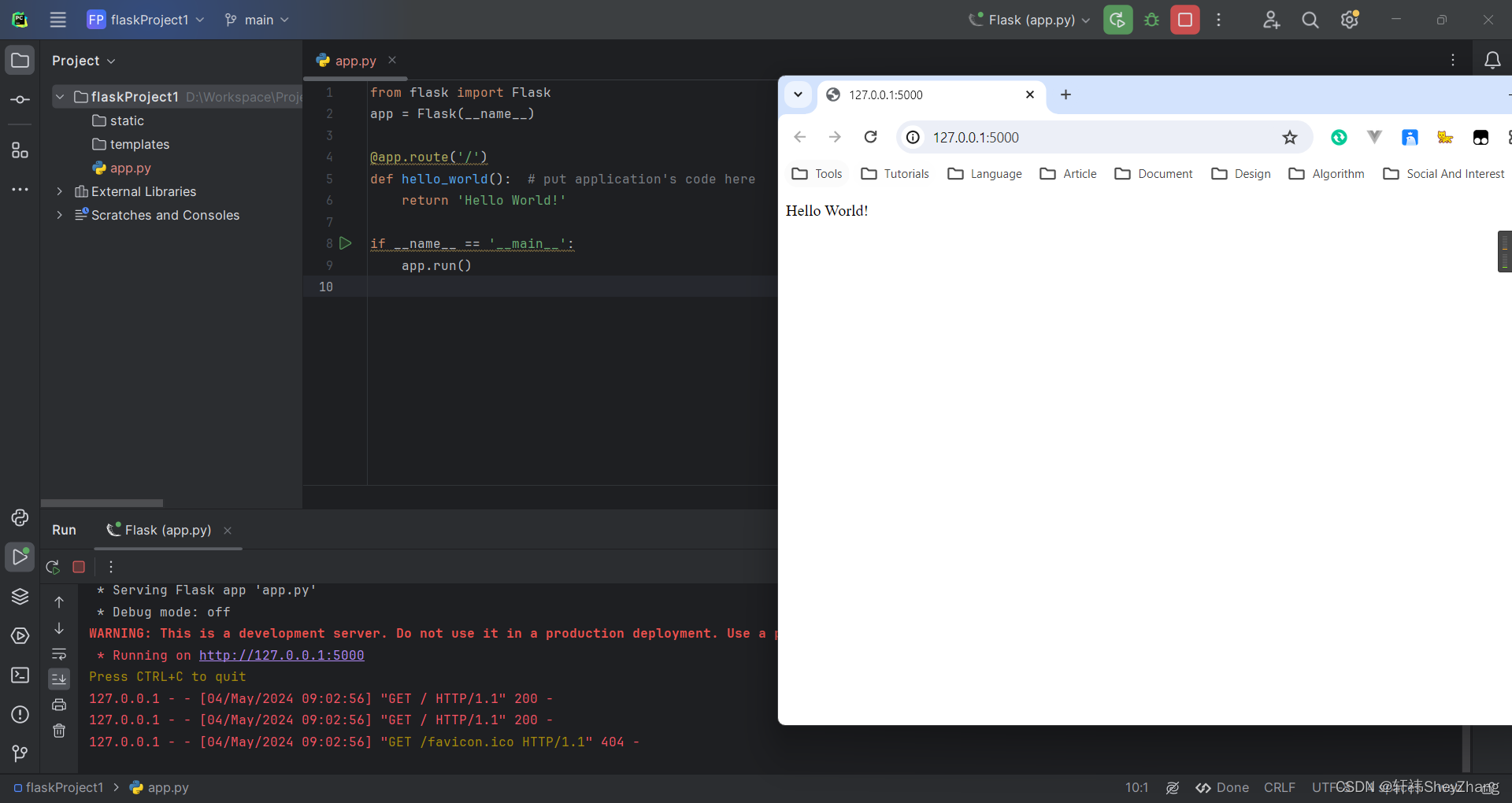Bookmark this page with the star icon

pos(1289,138)
